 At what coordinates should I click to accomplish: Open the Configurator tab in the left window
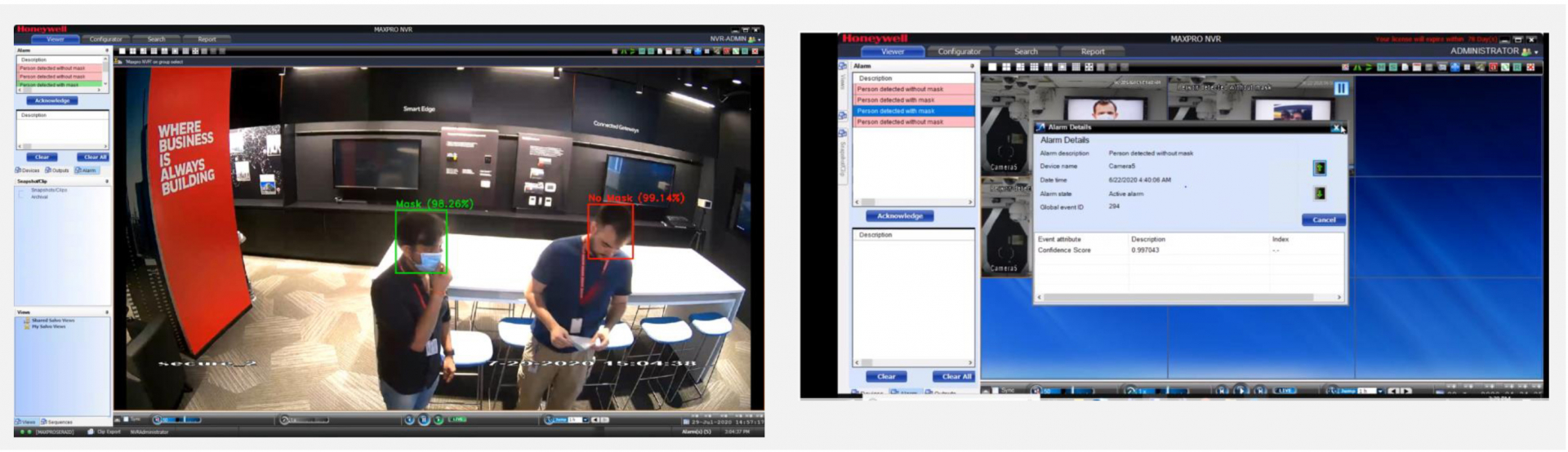[x=105, y=39]
